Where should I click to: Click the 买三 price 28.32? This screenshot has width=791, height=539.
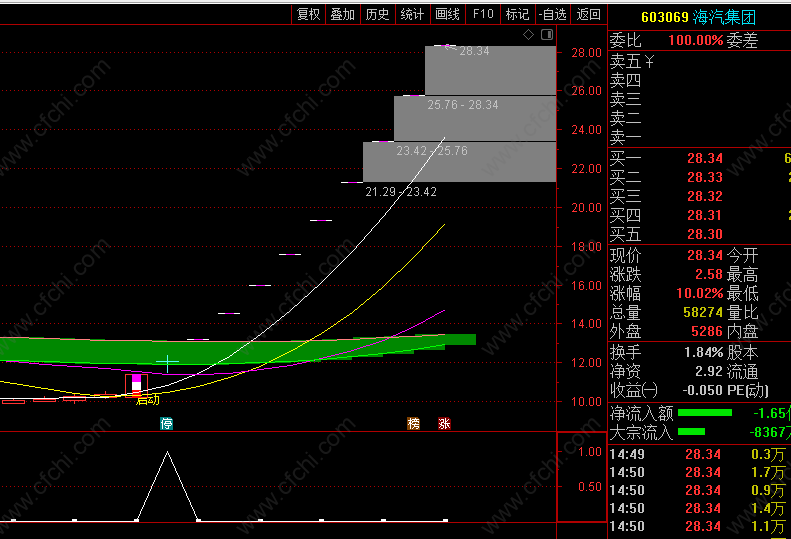pyautogui.click(x=705, y=196)
